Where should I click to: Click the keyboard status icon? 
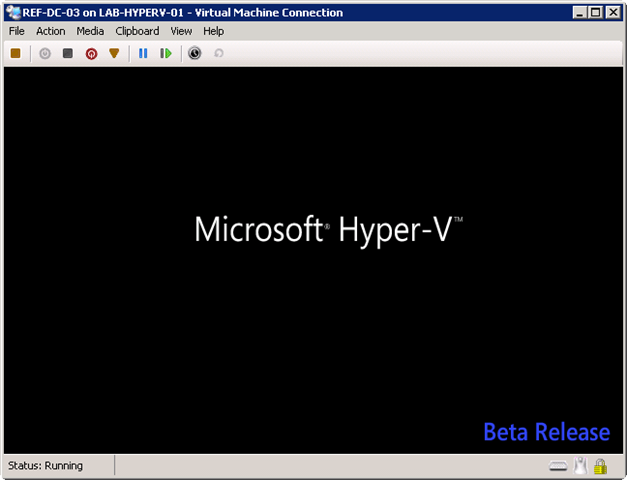click(x=558, y=466)
